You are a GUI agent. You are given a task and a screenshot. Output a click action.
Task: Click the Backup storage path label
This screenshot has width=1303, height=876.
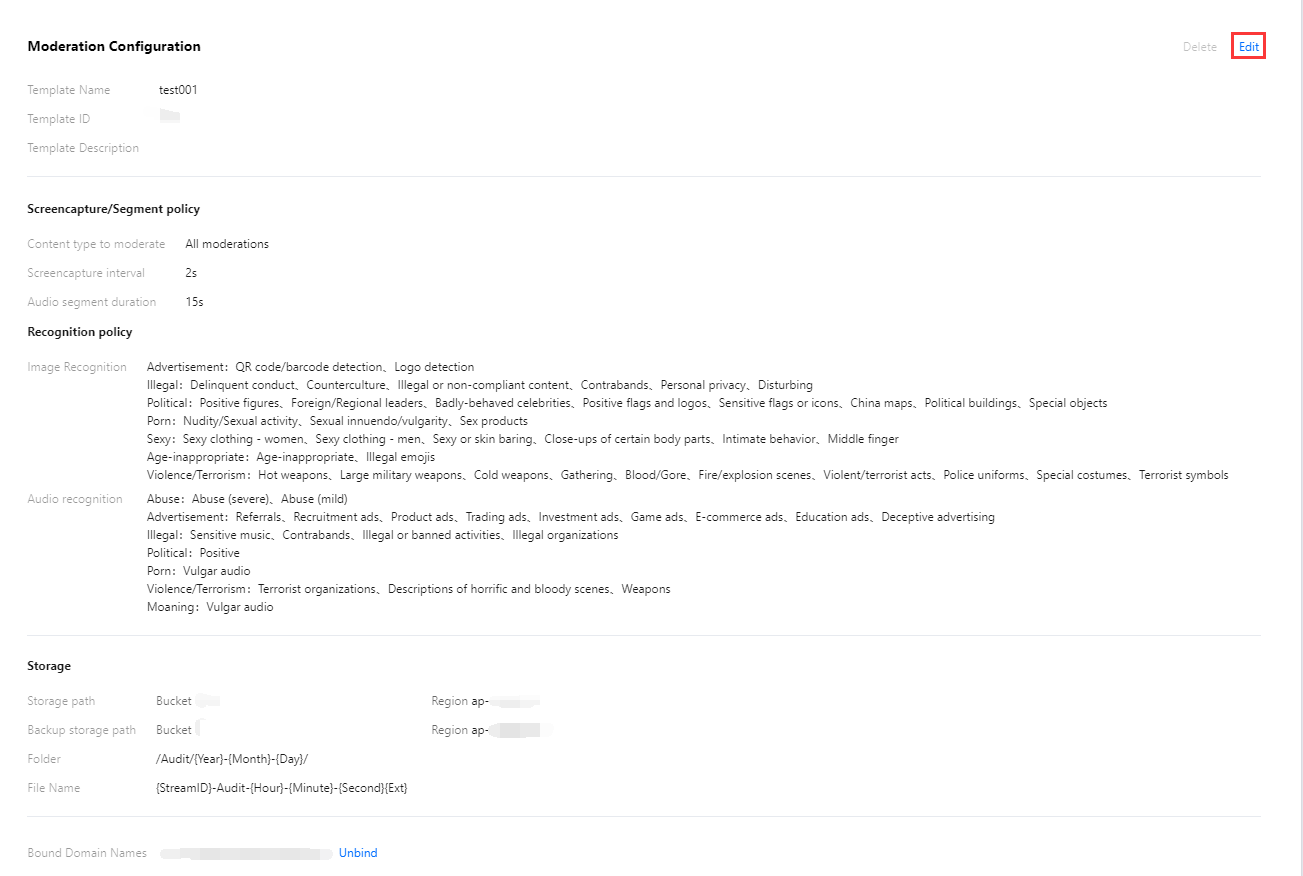click(x=82, y=730)
